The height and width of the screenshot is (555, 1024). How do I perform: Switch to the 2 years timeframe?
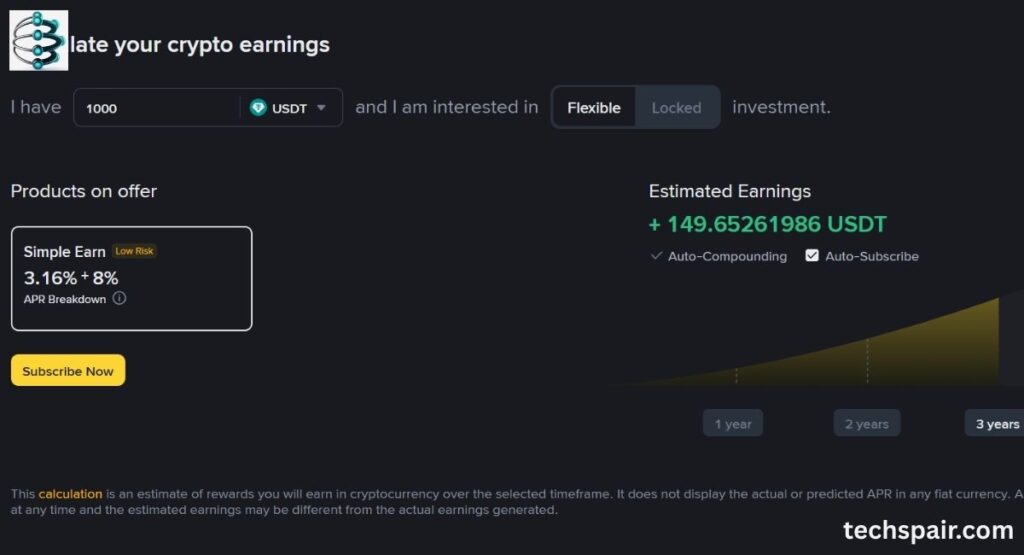point(866,424)
